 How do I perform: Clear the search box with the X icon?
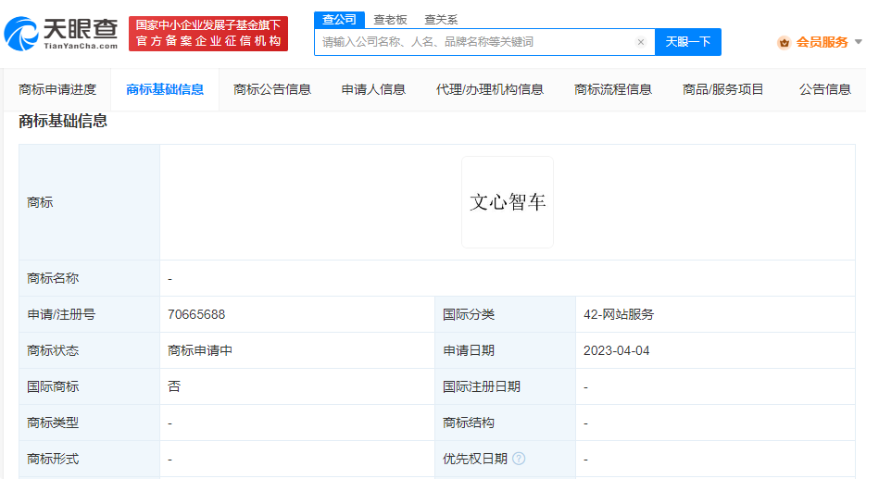click(x=640, y=42)
